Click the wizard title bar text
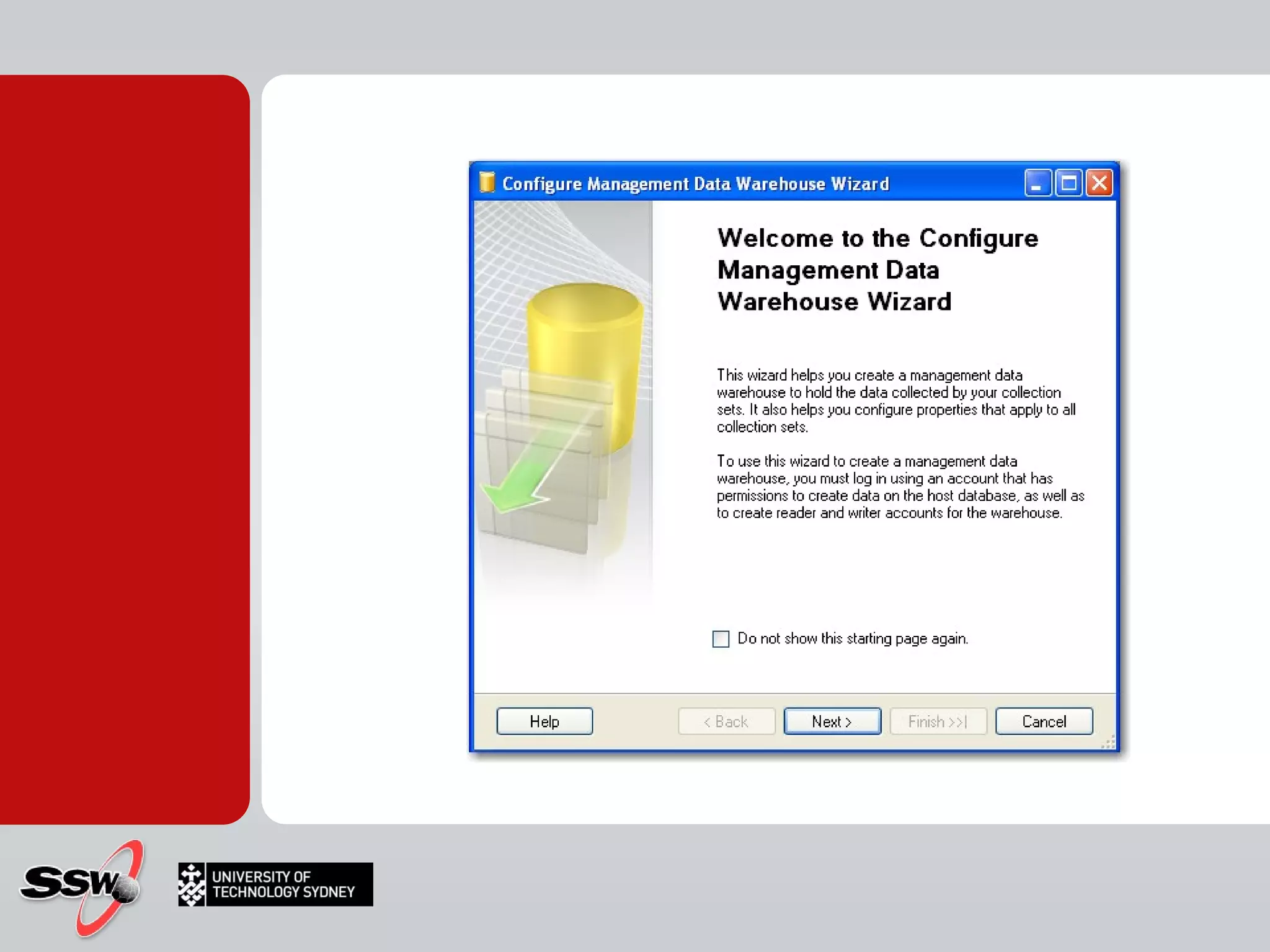Image resolution: width=1270 pixels, height=952 pixels. click(x=695, y=184)
